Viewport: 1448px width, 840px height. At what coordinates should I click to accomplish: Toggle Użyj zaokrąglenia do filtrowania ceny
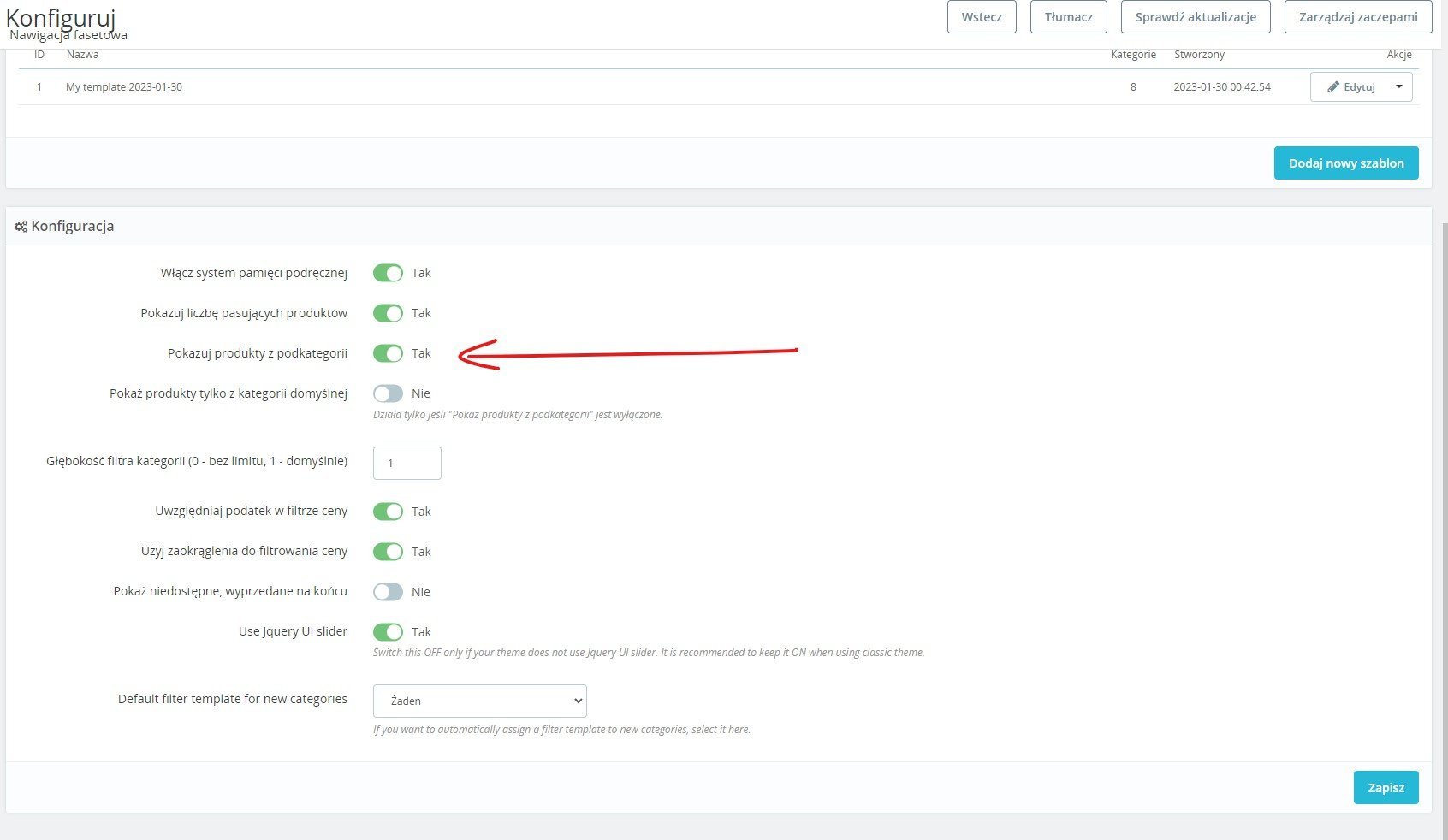[388, 552]
